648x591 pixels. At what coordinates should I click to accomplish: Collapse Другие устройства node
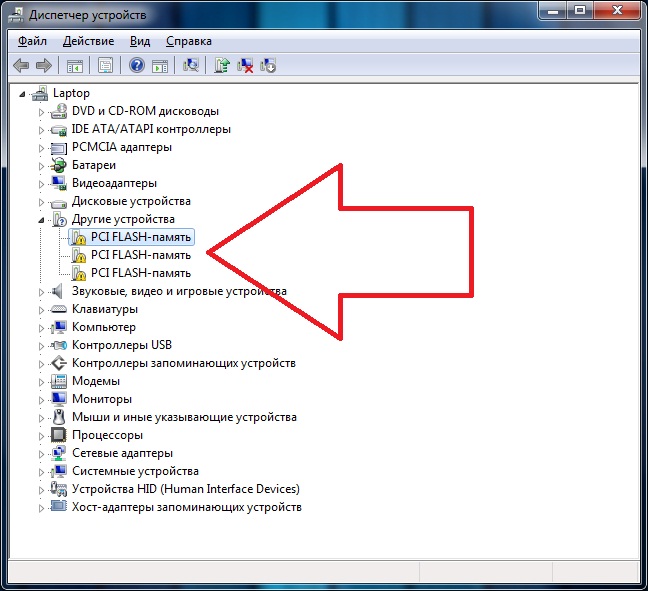tap(41, 220)
